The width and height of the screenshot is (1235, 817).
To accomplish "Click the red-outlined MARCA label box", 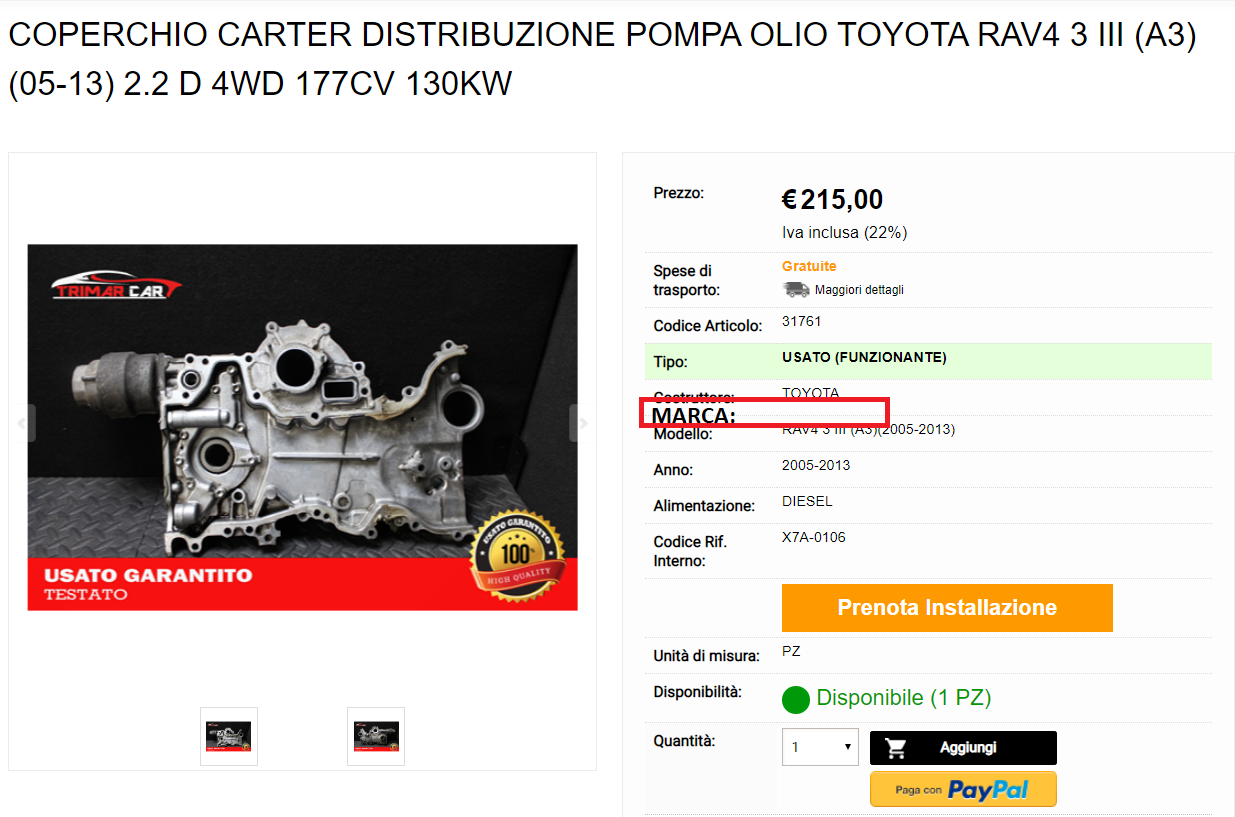I will pyautogui.click(x=764, y=413).
